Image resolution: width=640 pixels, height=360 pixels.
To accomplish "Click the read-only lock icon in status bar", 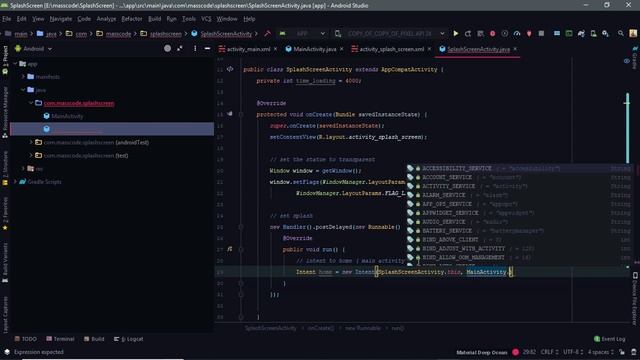I will [622, 352].
